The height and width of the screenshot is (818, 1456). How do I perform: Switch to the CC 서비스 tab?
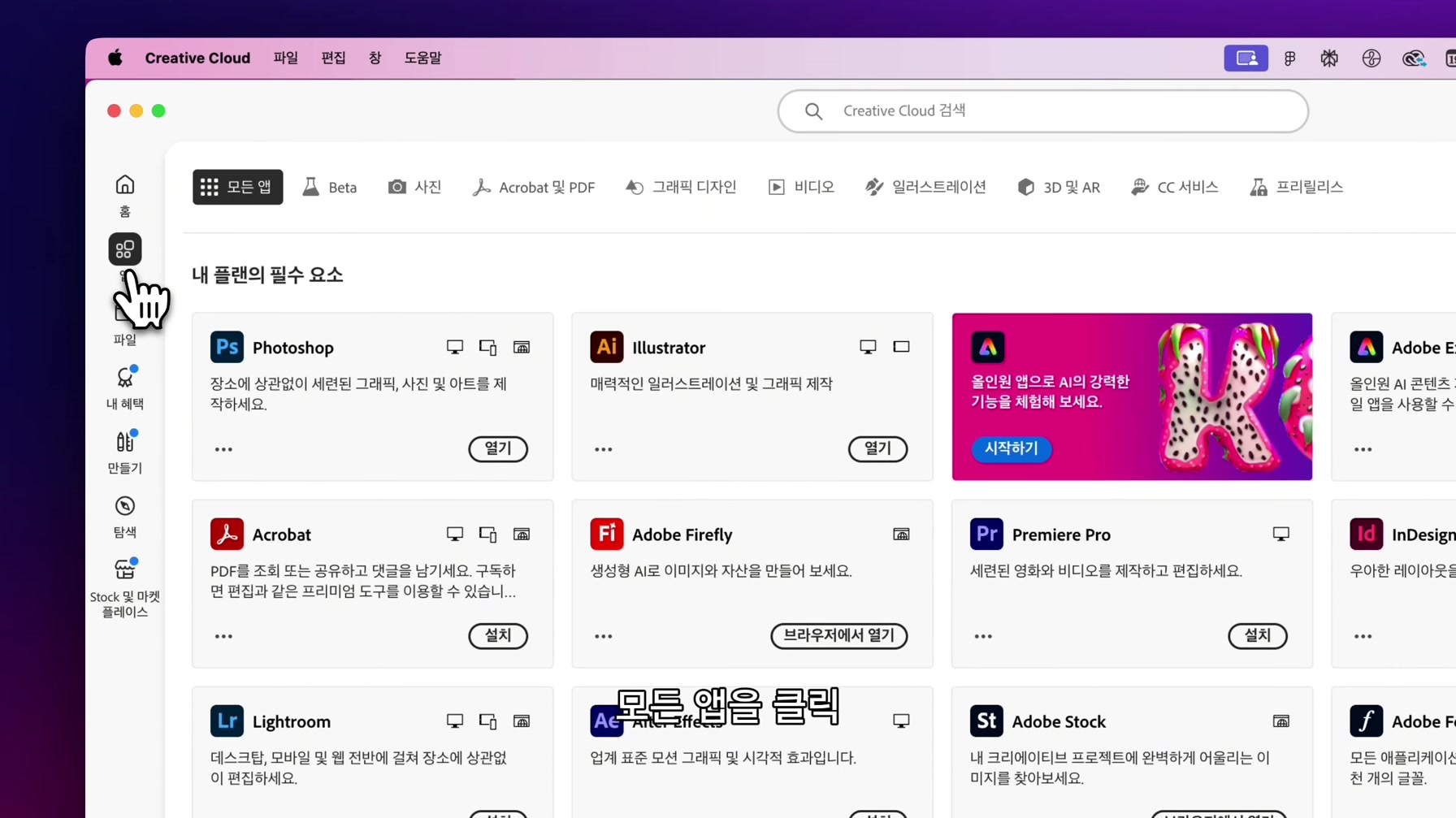(1175, 187)
